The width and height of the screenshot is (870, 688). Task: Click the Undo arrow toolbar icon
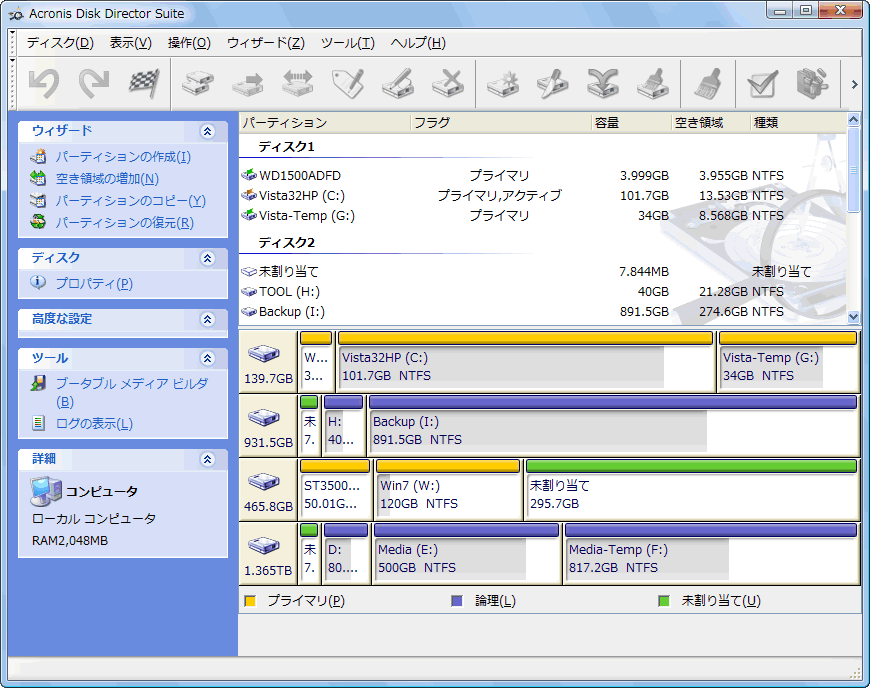(44, 84)
